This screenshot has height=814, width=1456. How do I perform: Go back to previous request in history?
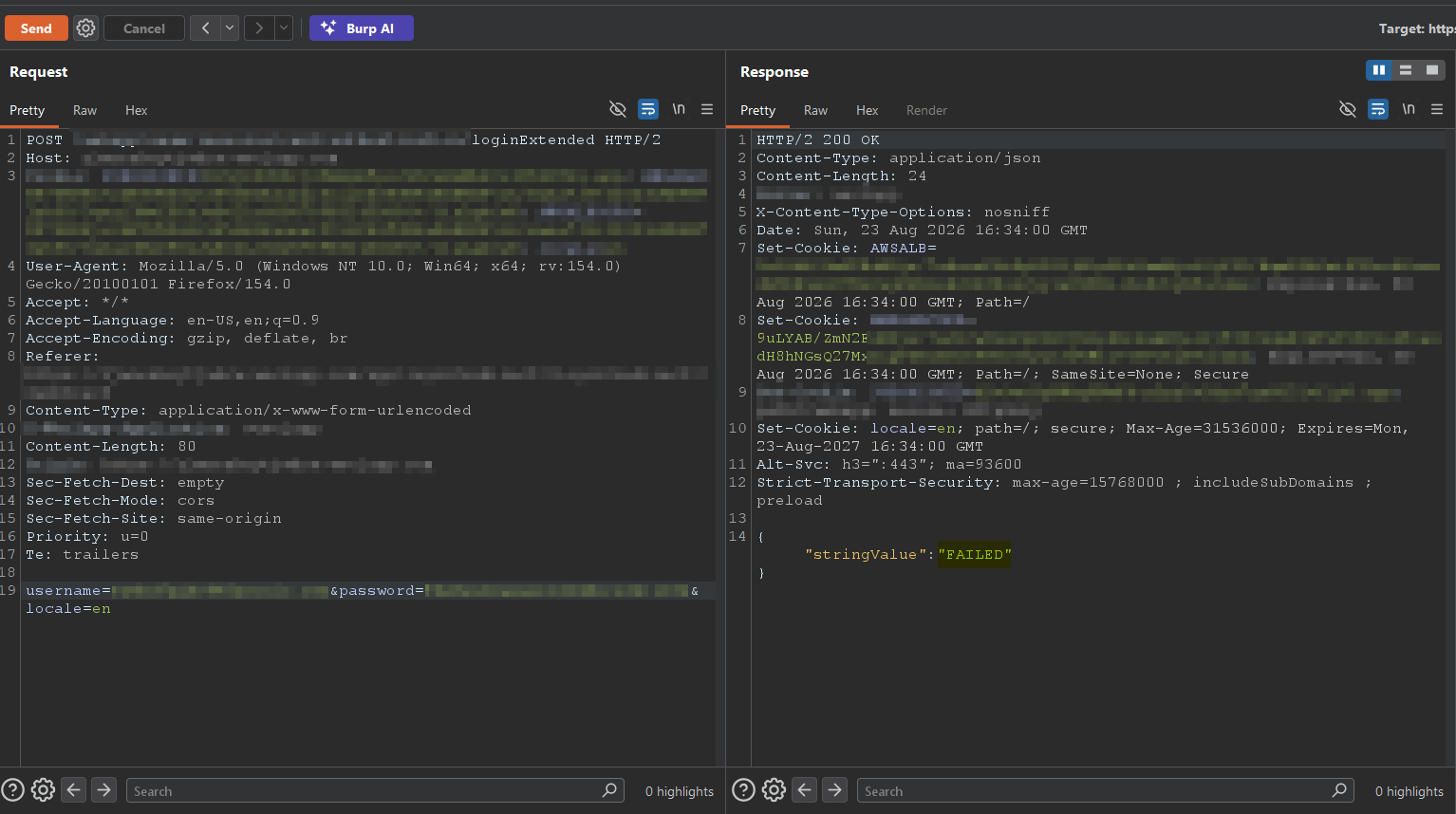point(205,28)
